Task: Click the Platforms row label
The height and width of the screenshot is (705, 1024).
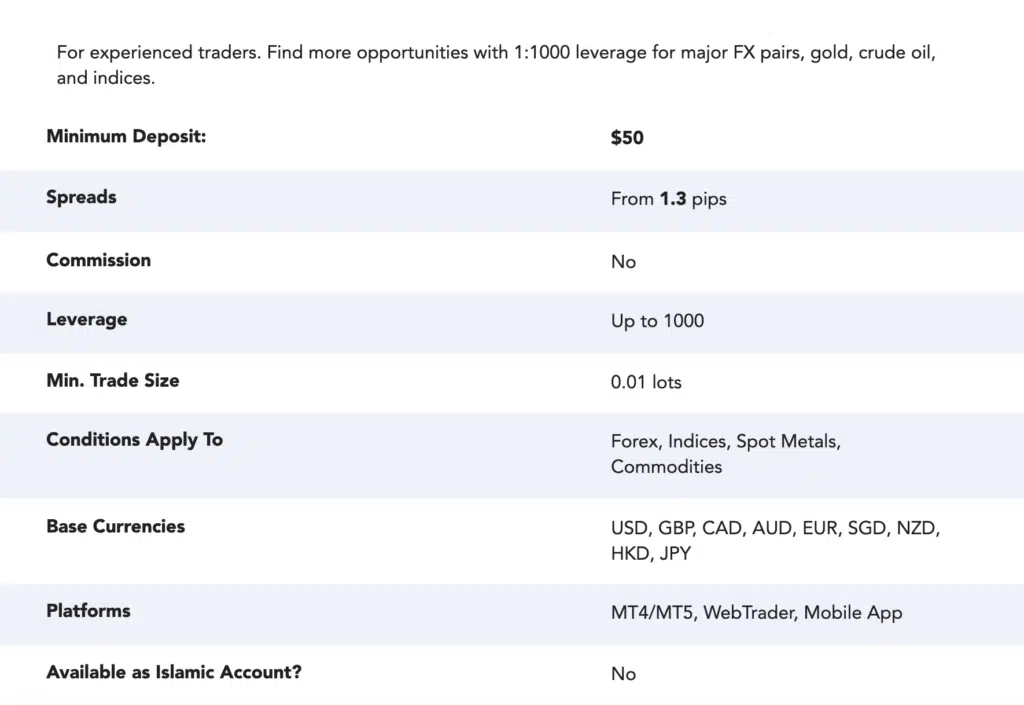Action: click(x=88, y=611)
